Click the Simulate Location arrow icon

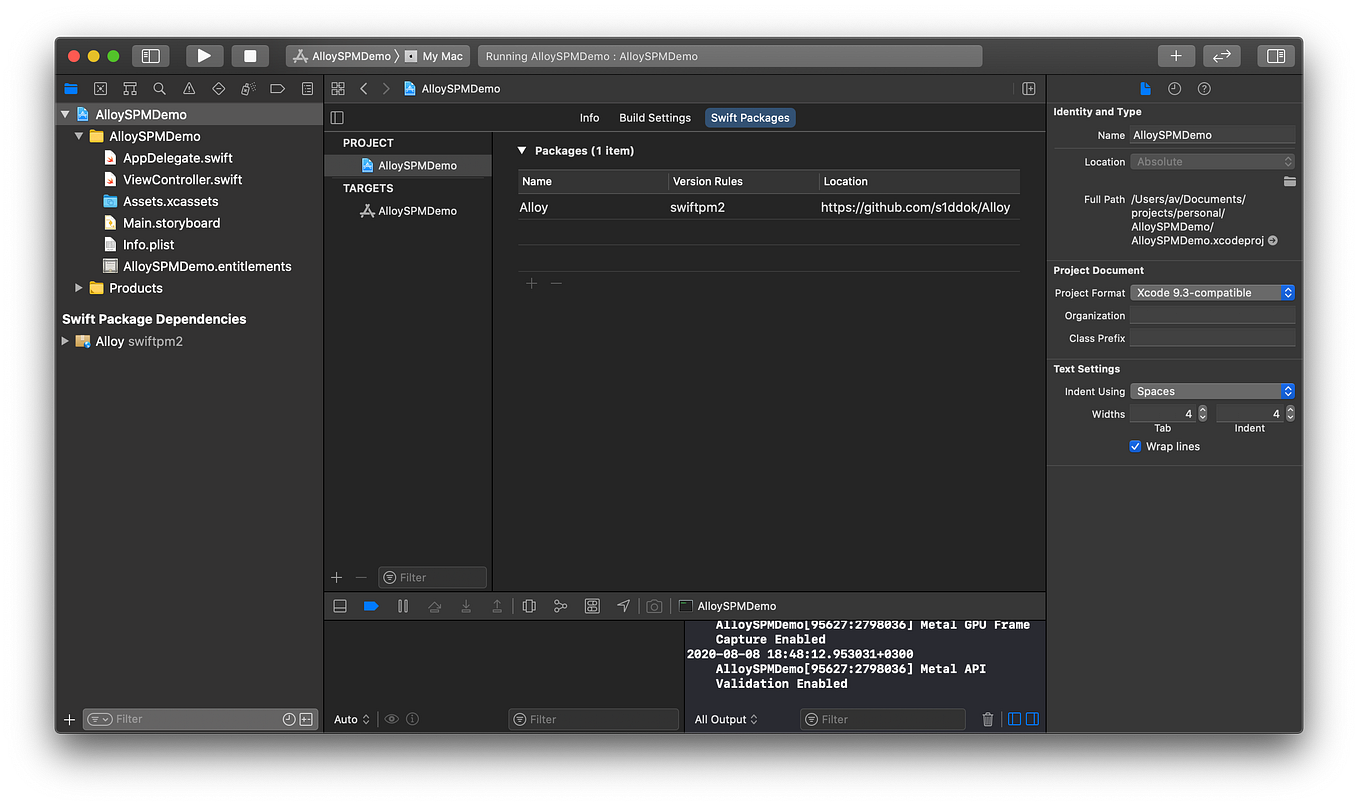623,606
